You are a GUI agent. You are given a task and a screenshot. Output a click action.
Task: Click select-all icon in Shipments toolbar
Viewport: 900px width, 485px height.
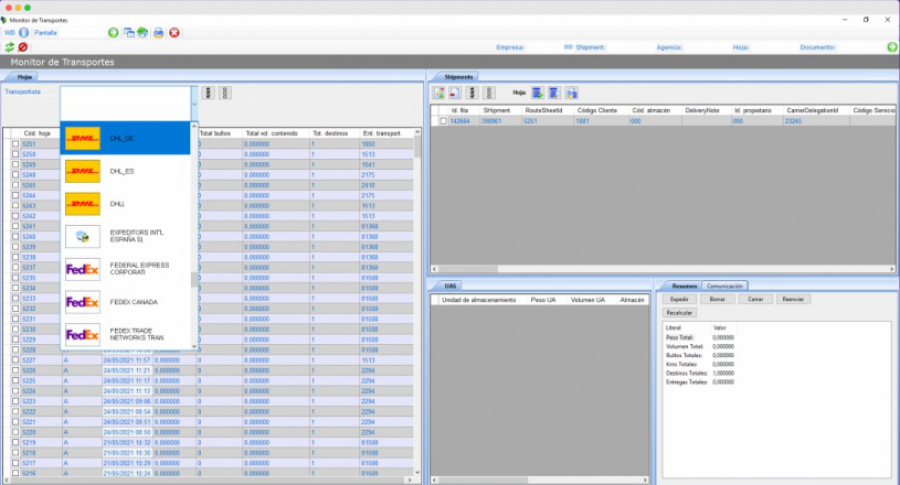point(472,92)
